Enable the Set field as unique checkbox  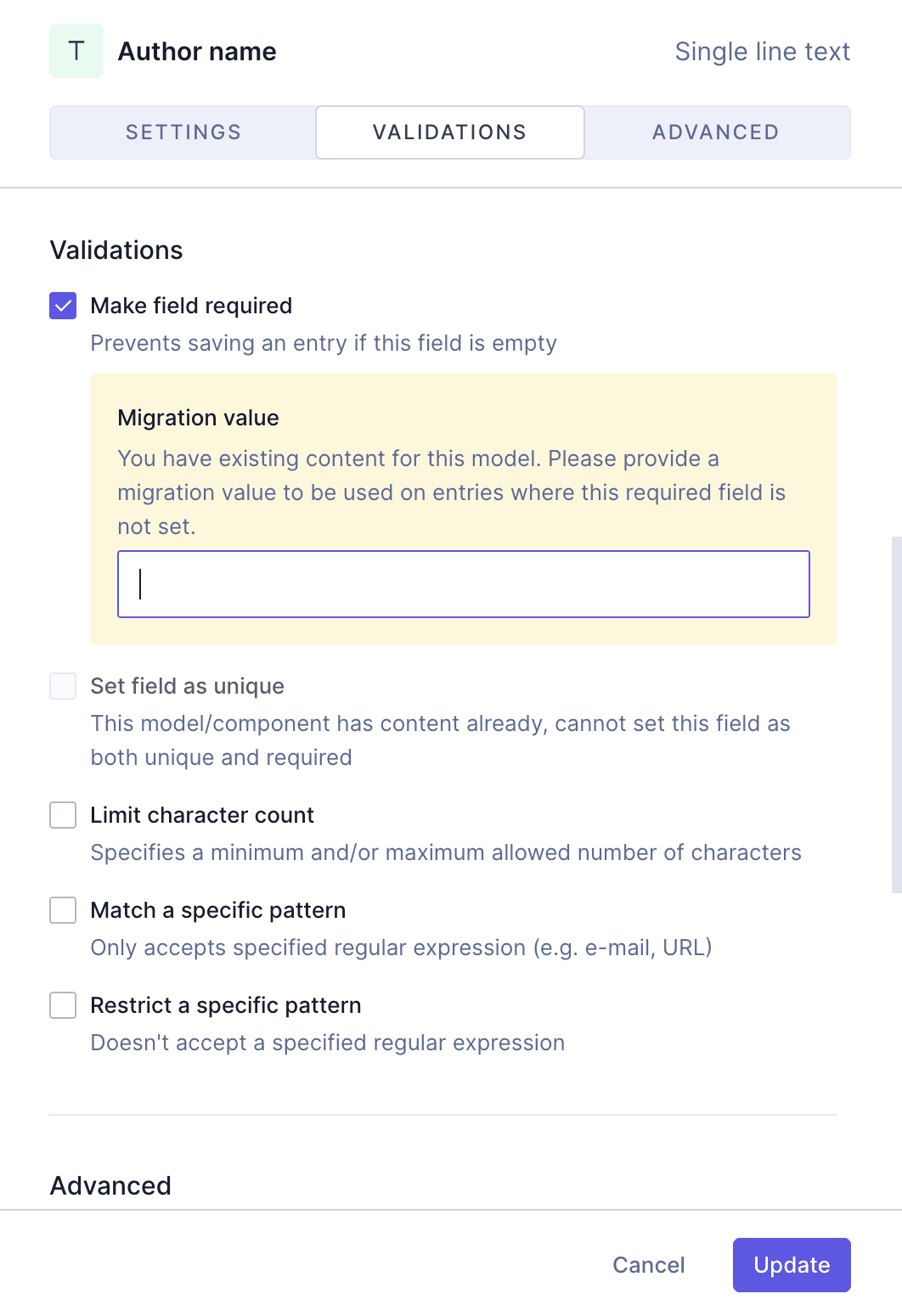pyautogui.click(x=62, y=686)
